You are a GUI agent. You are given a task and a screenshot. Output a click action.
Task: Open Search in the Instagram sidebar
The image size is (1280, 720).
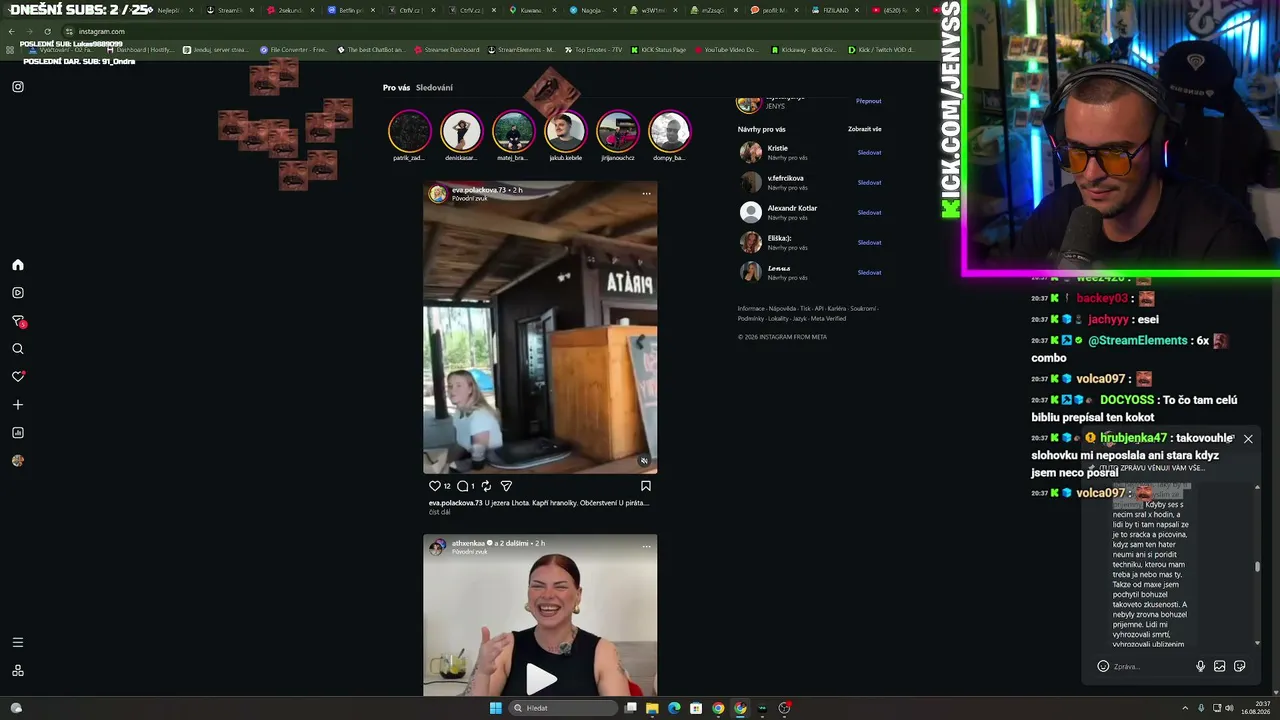coord(18,349)
